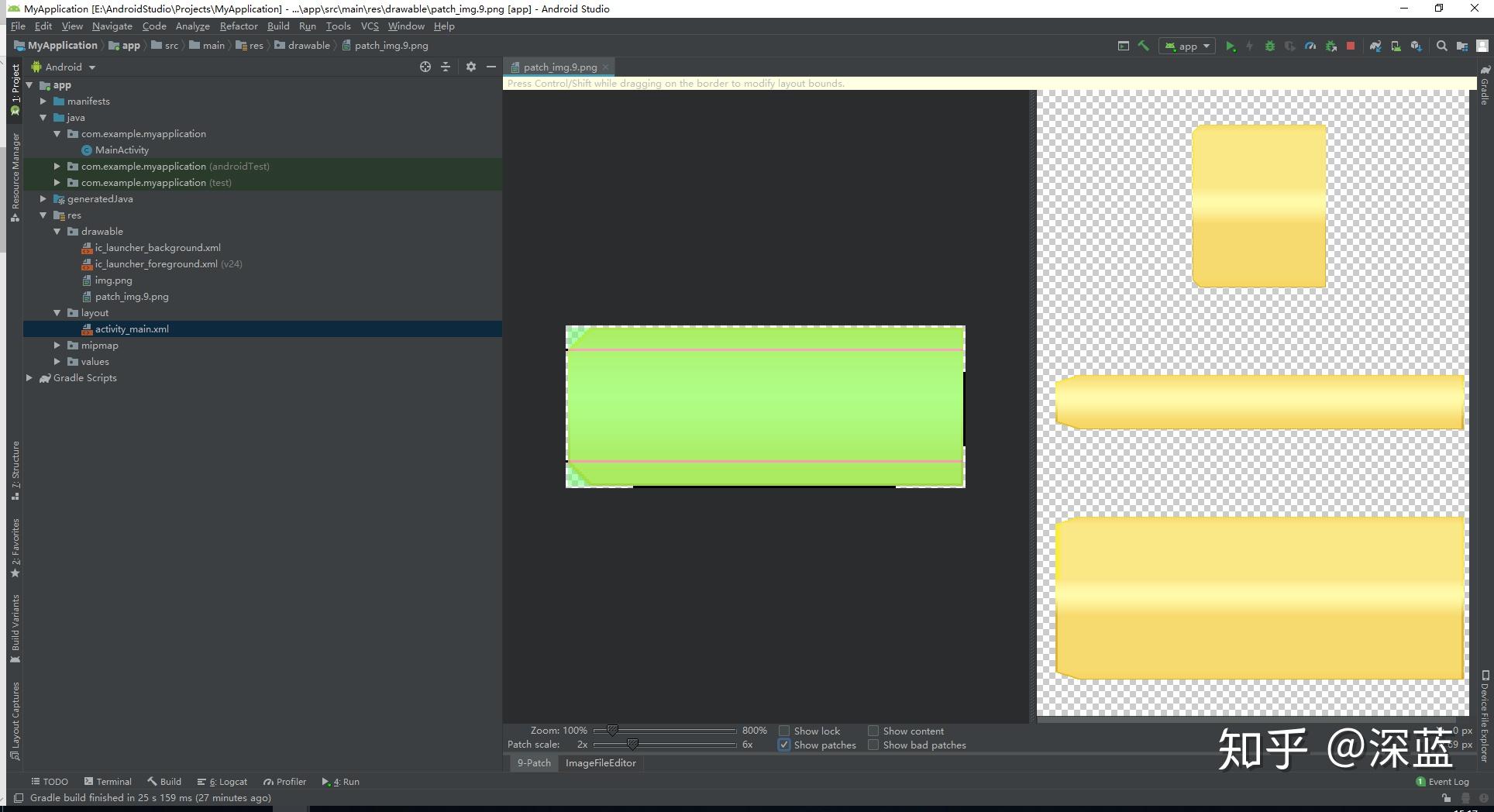Enable the Show lock checkbox

coord(784,731)
